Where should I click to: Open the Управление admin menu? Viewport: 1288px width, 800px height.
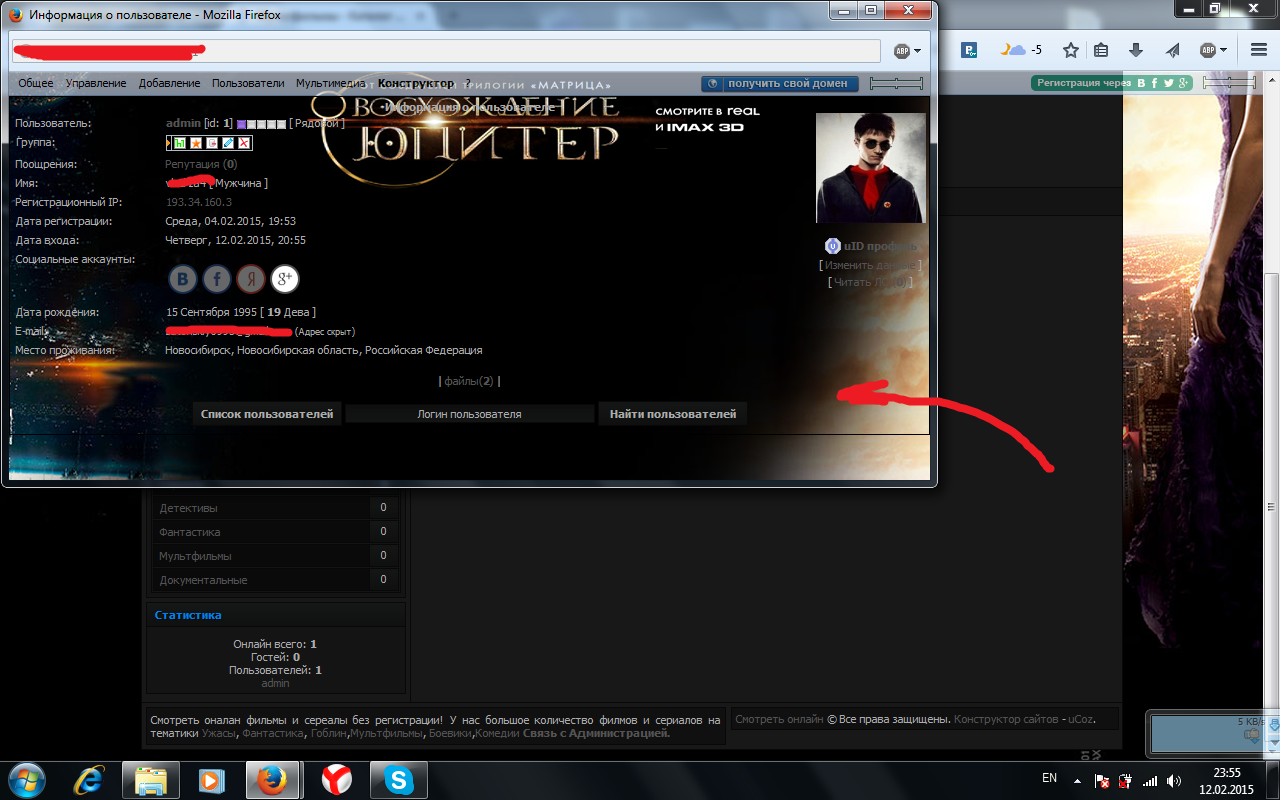(96, 83)
